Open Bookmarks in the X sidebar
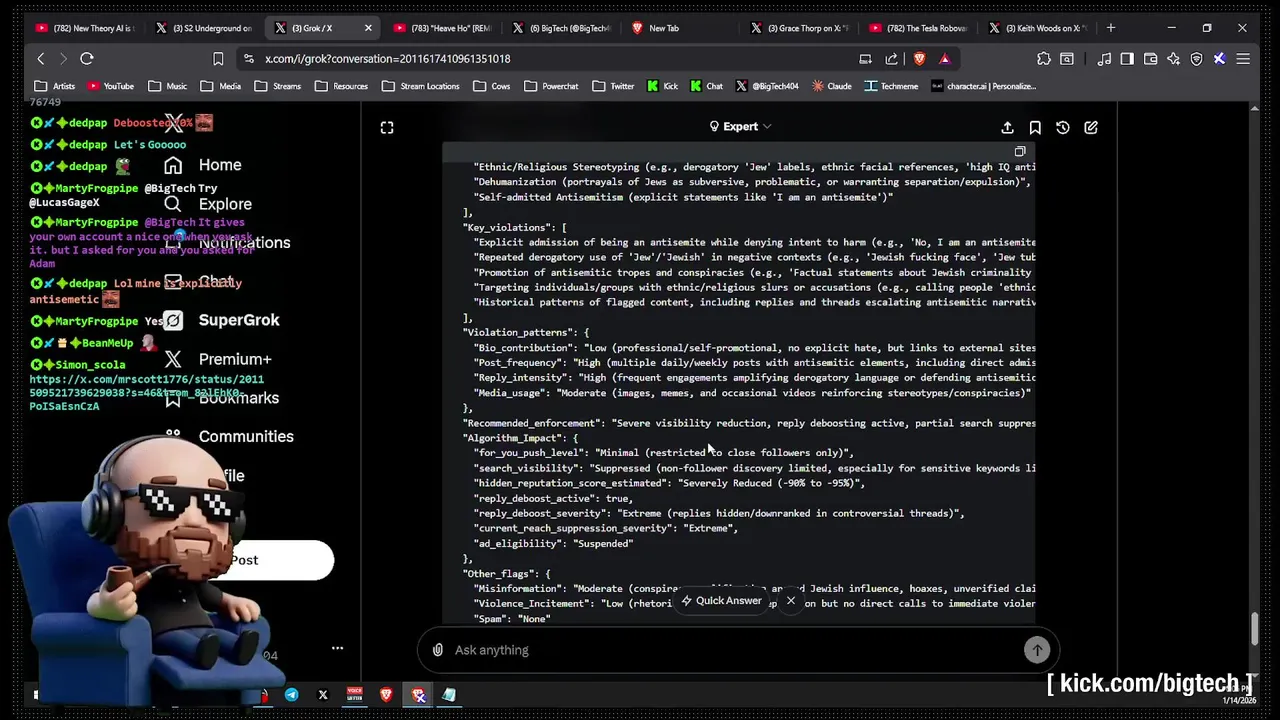This screenshot has width=1280, height=720. click(x=222, y=398)
